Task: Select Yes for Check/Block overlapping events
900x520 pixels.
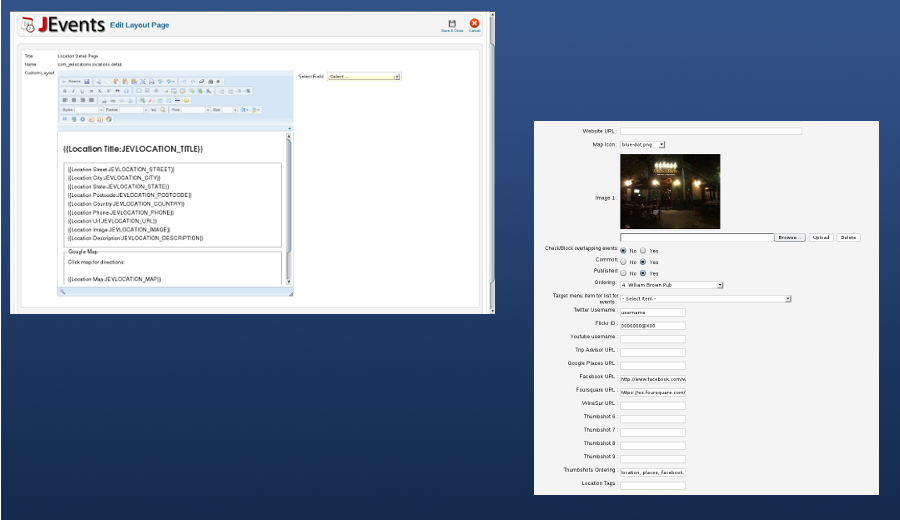Action: point(644,250)
